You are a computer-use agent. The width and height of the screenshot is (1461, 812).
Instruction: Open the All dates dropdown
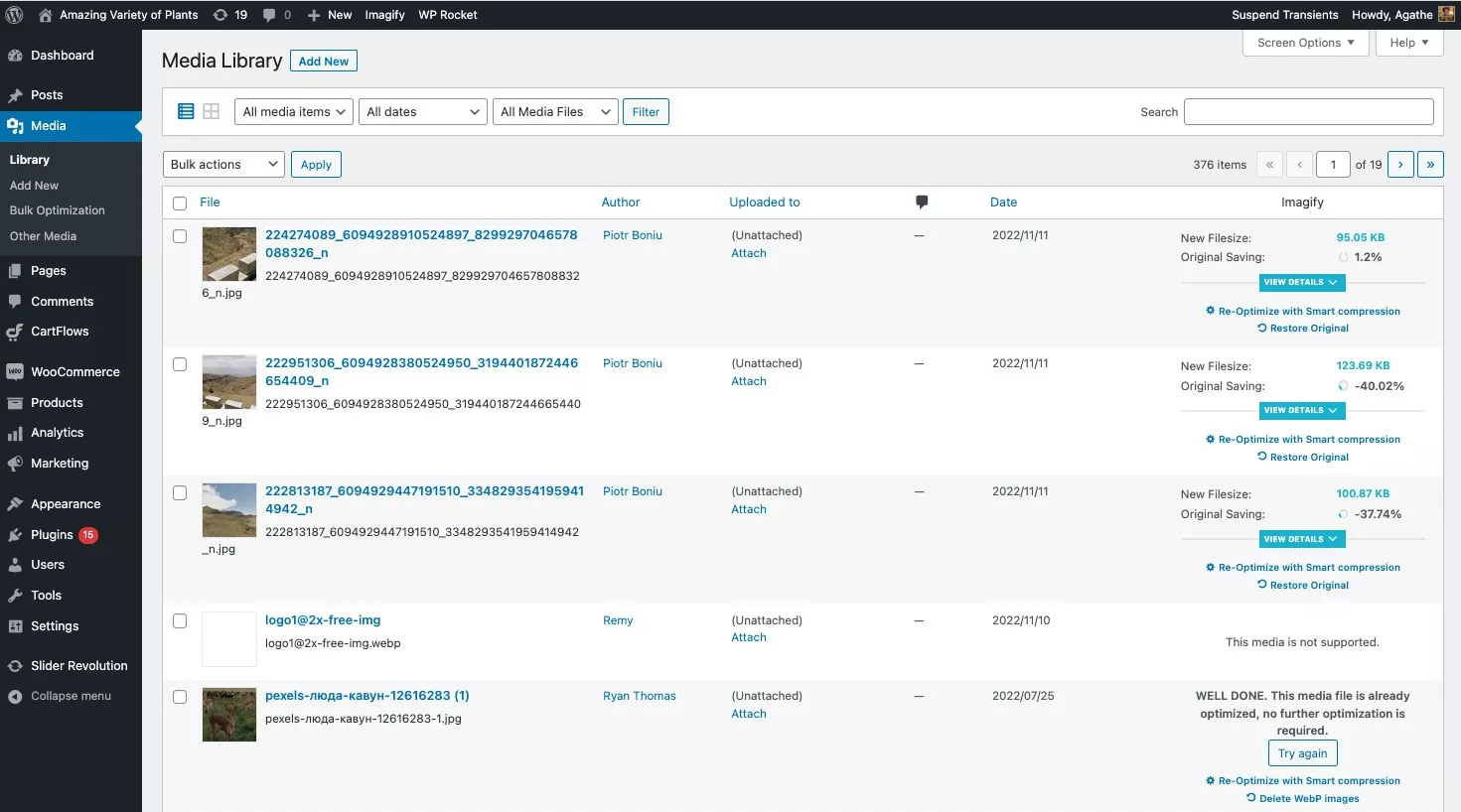(x=422, y=111)
